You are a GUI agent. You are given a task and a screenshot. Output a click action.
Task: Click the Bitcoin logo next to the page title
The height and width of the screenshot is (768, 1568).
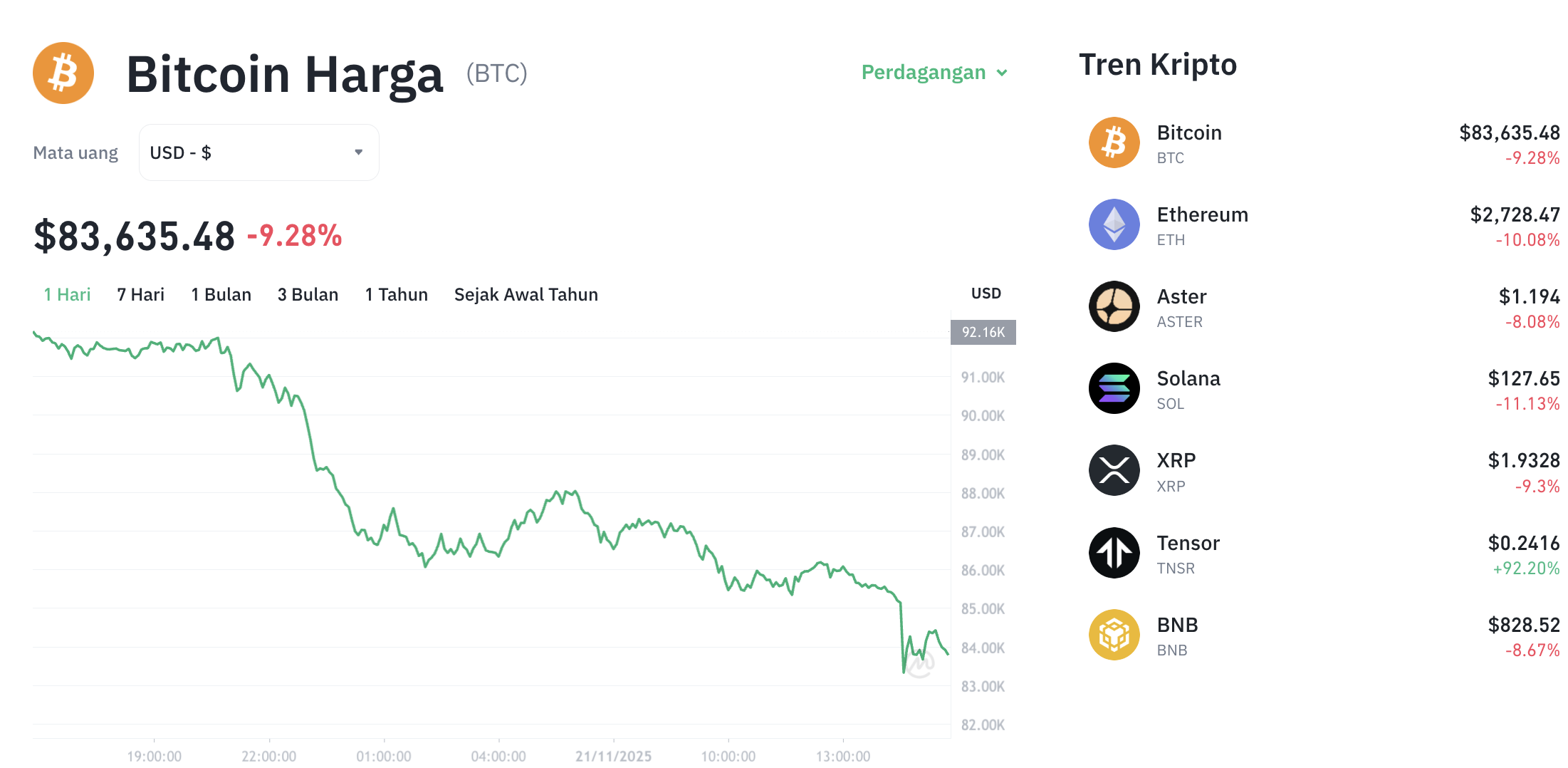point(63,73)
